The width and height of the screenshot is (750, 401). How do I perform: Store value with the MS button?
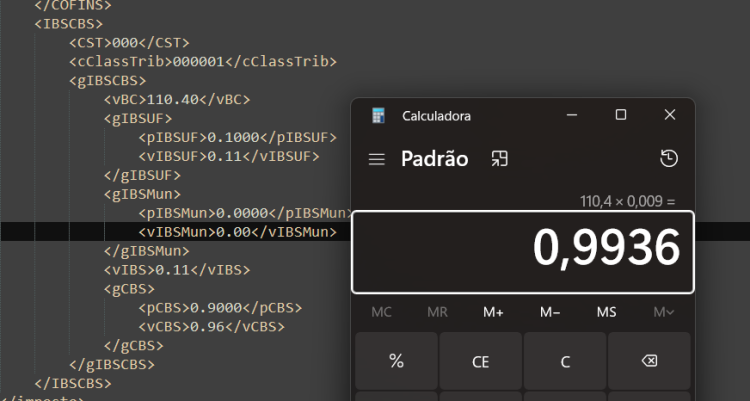coord(607,312)
